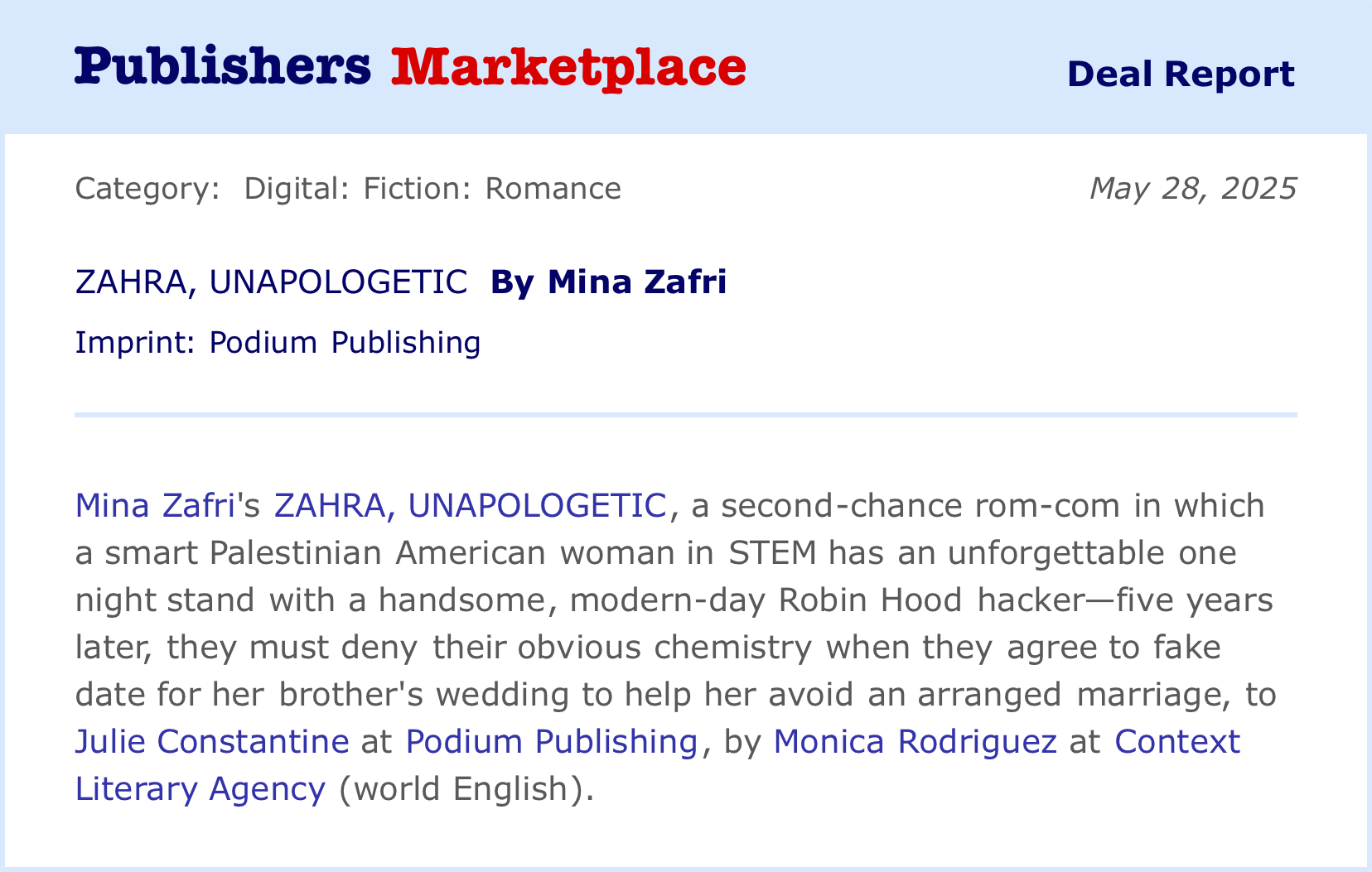1372x872 pixels.
Task: Open the ZAHRA, UNAPOLOGETIC link in the paragraph
Action: click(x=470, y=505)
